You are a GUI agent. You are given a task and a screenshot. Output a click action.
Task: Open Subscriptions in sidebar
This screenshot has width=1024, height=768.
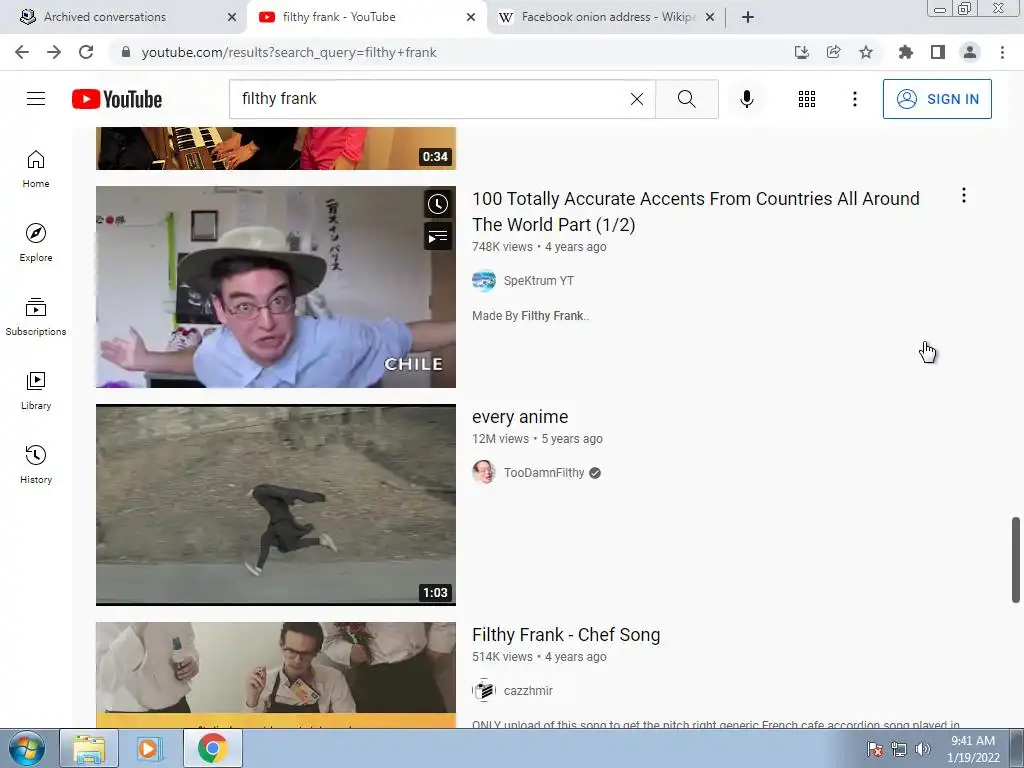pyautogui.click(x=36, y=317)
